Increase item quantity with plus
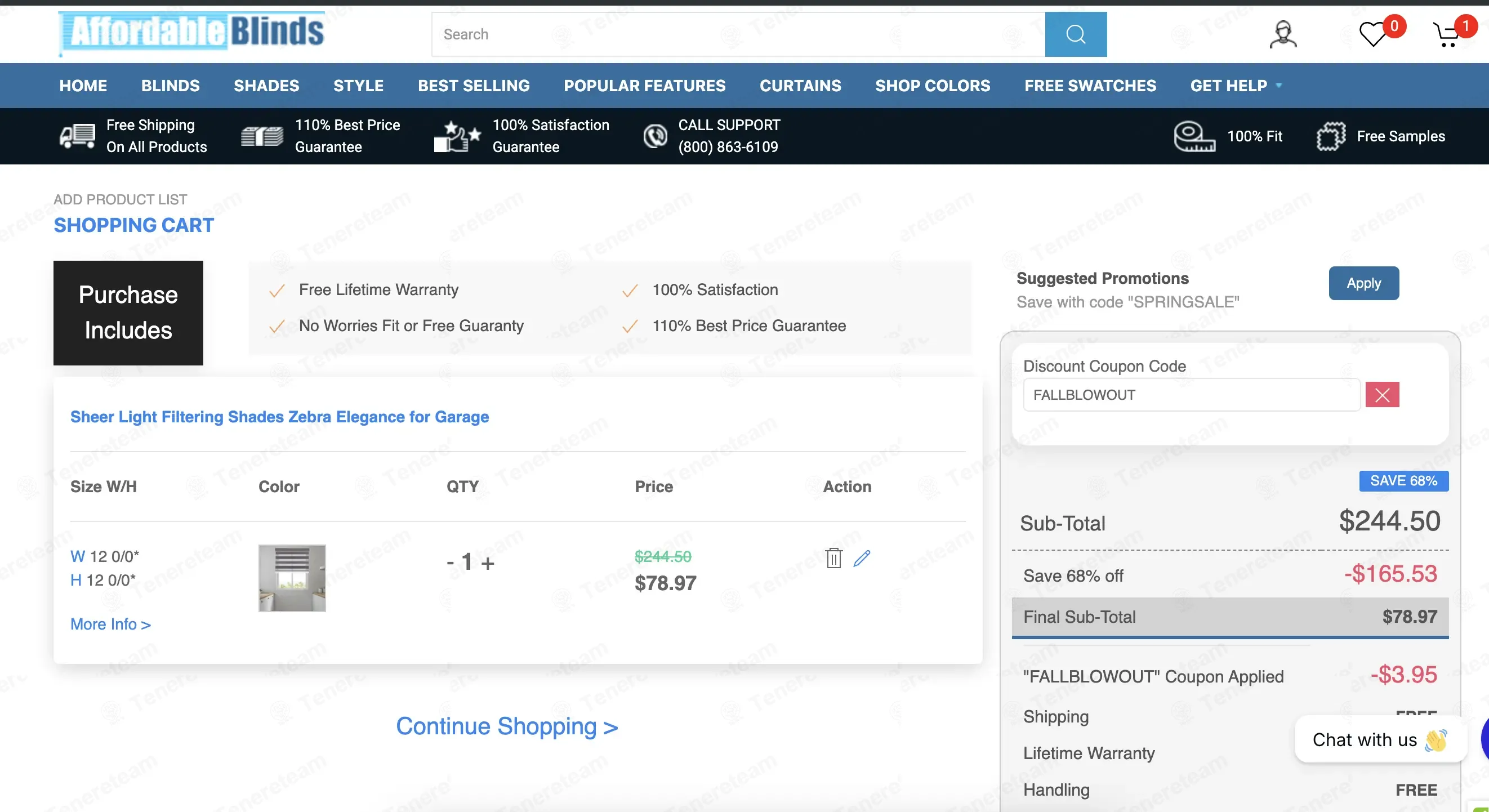 tap(488, 563)
